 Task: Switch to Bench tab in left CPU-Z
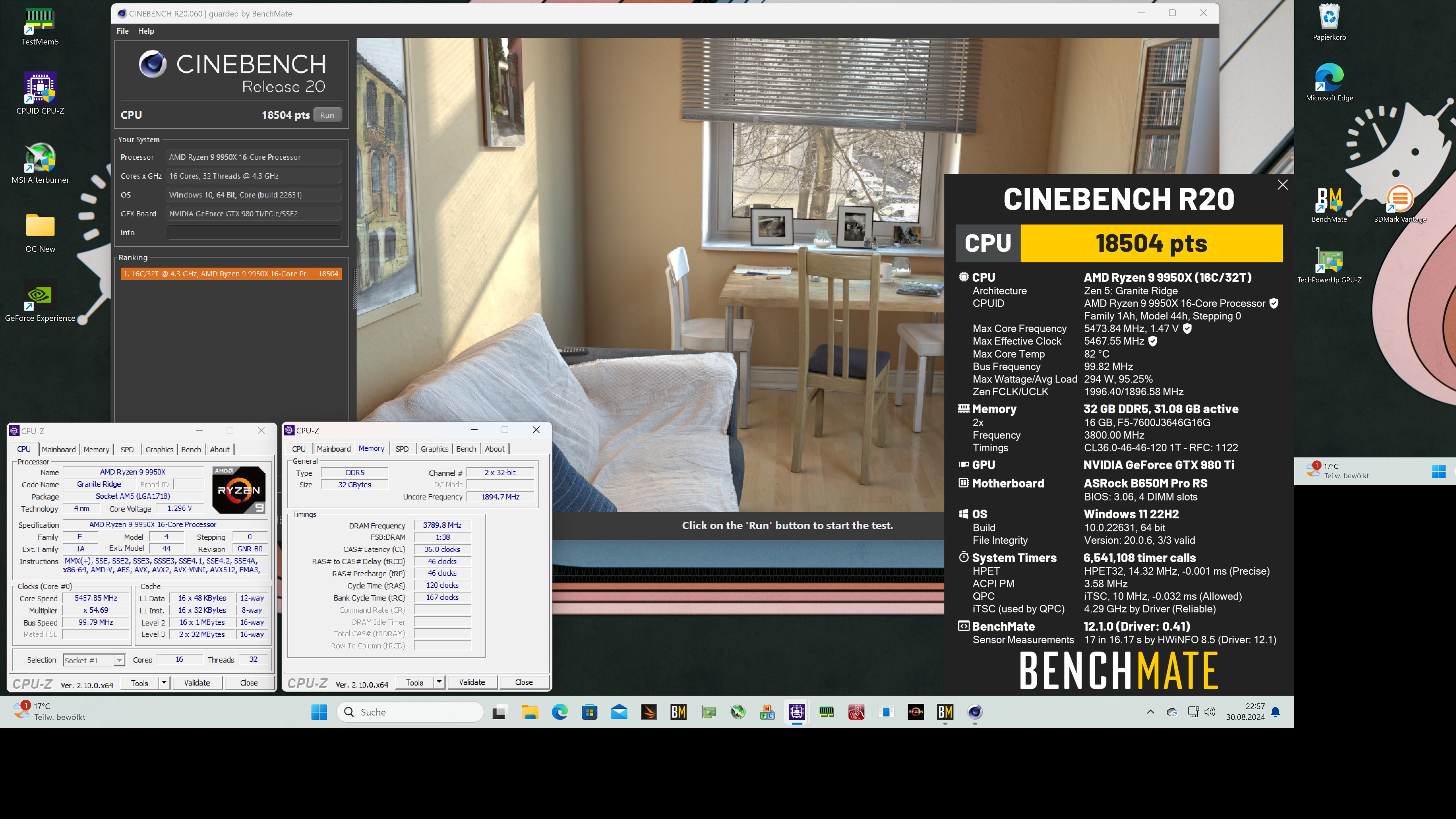point(191,449)
